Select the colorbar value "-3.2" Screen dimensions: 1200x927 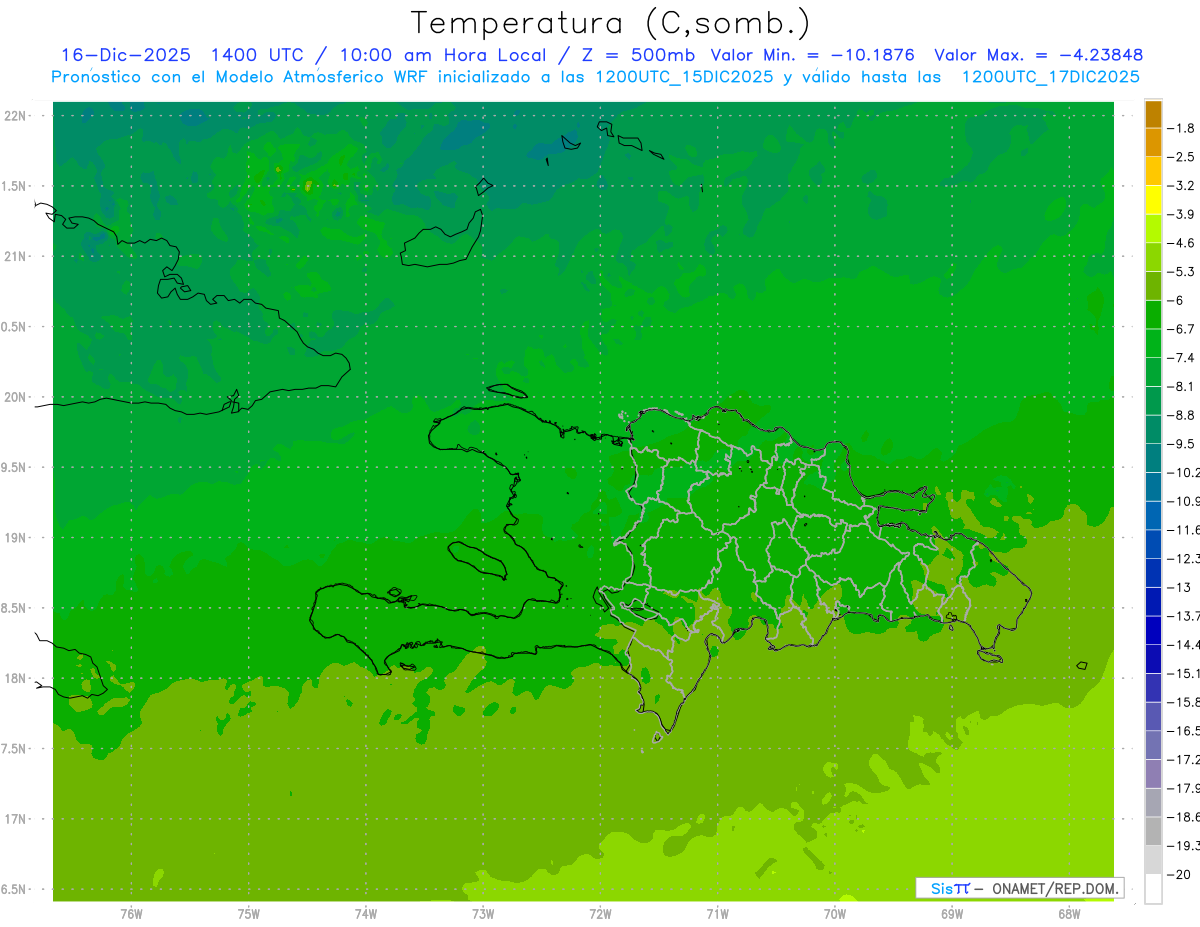pyautogui.click(x=1183, y=186)
